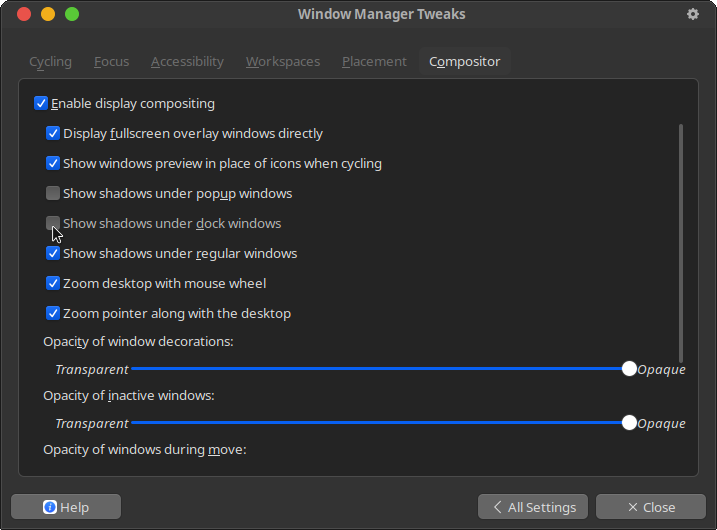Enable Show shadows under dock windows
717x530 pixels.
pos(53,223)
